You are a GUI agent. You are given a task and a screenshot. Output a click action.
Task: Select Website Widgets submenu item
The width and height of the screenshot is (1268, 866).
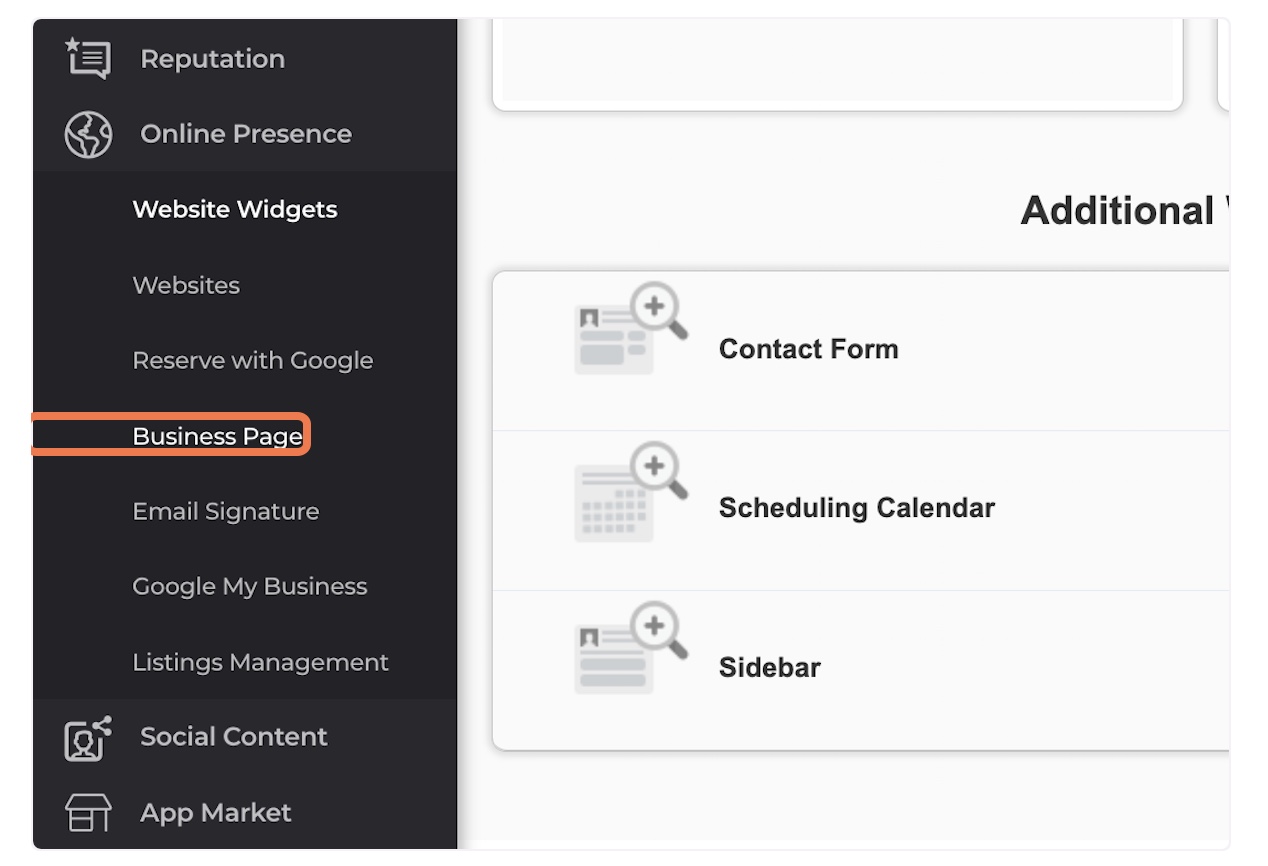point(235,210)
